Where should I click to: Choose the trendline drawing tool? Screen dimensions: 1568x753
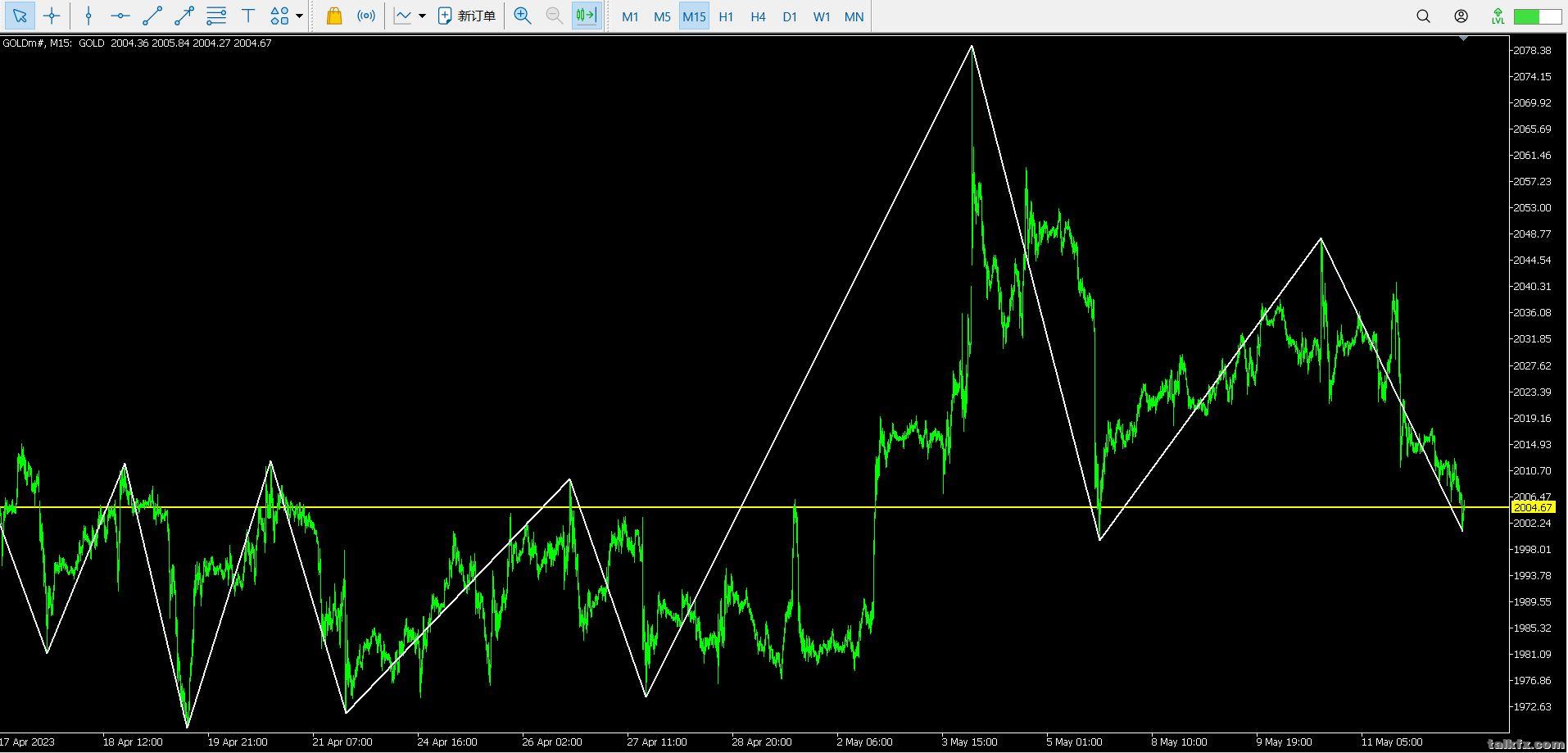[x=152, y=16]
